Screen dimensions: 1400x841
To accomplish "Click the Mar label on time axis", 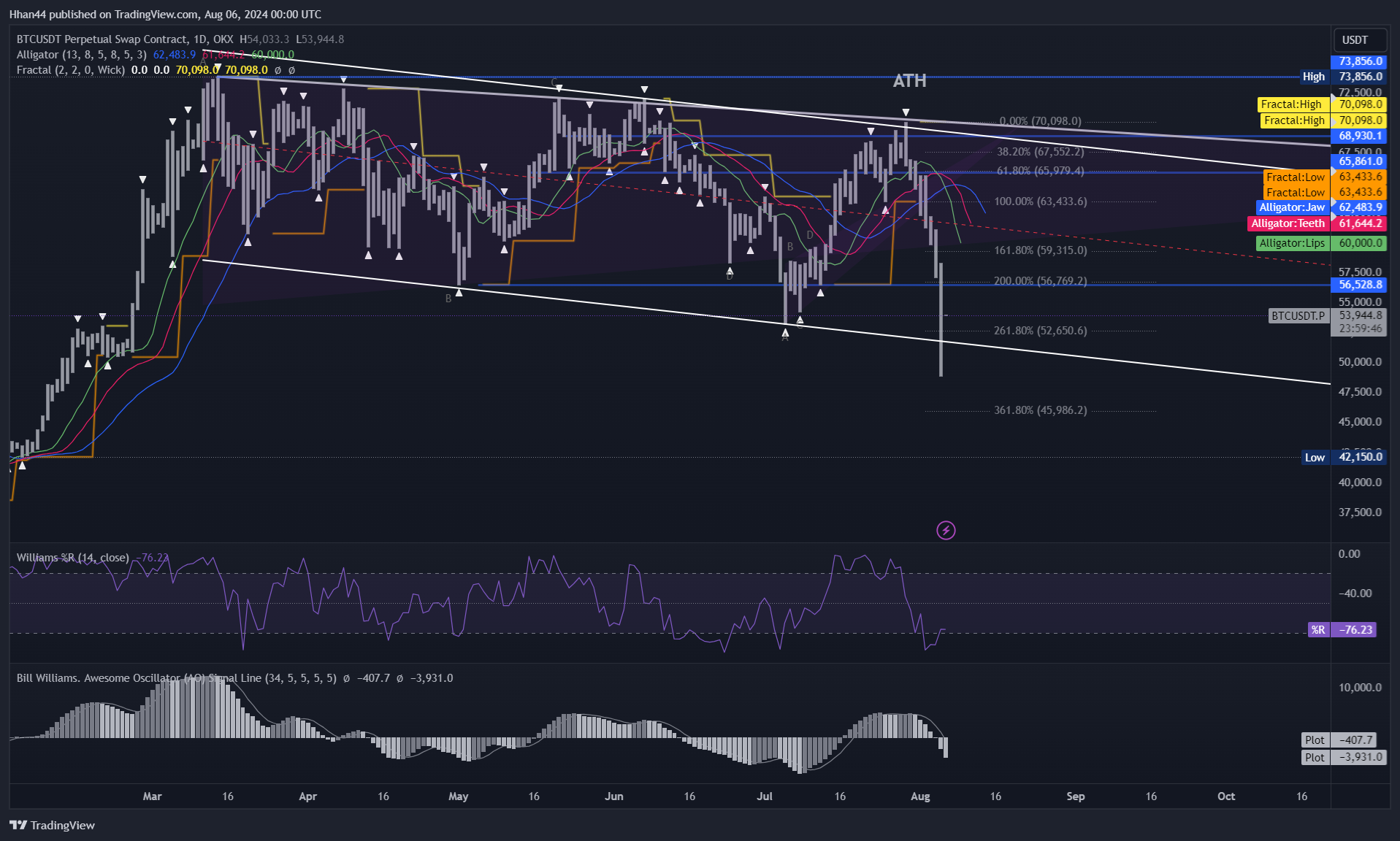I will pyautogui.click(x=152, y=796).
